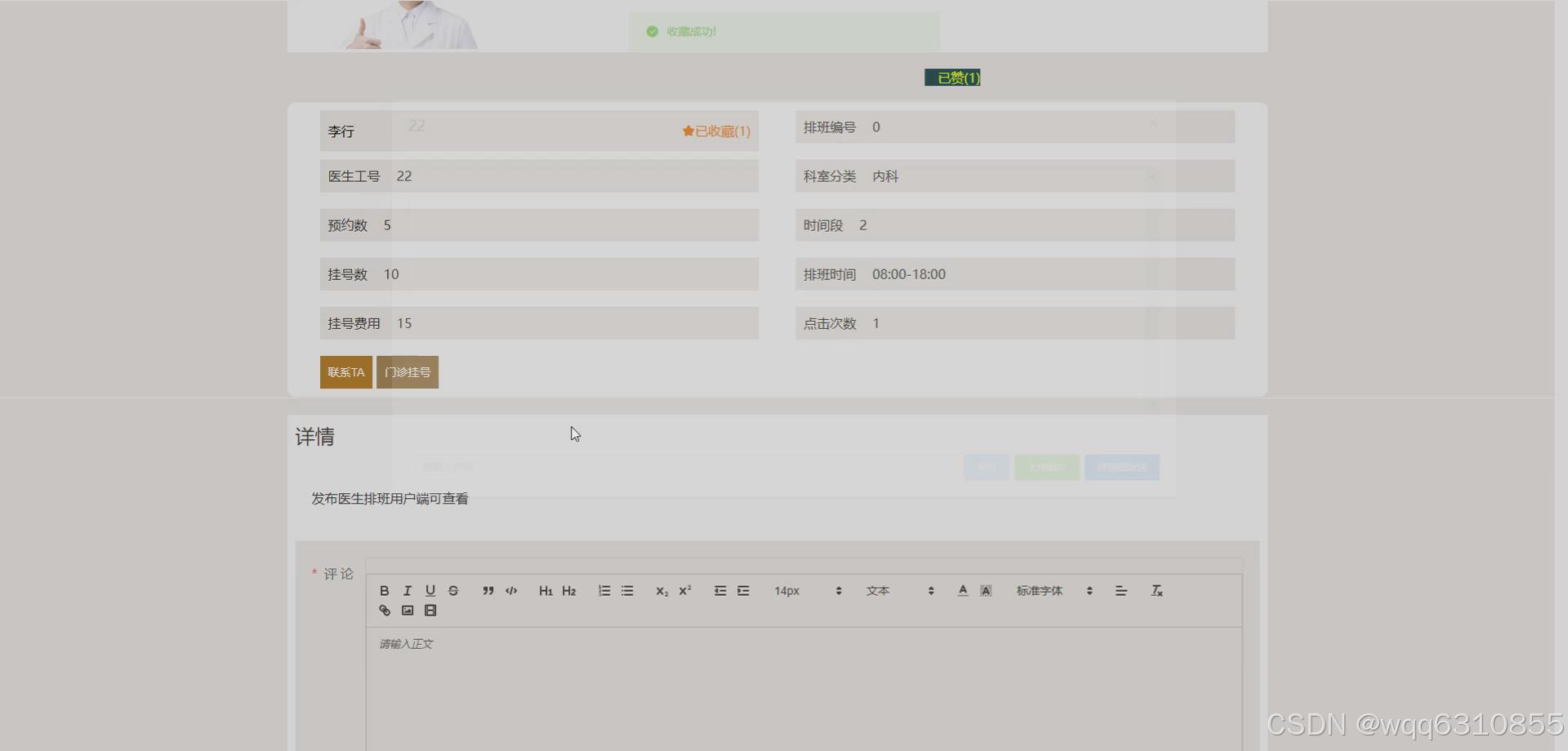Open the 标准字体 font dropdown
This screenshot has height=751, width=1568.
click(1054, 591)
